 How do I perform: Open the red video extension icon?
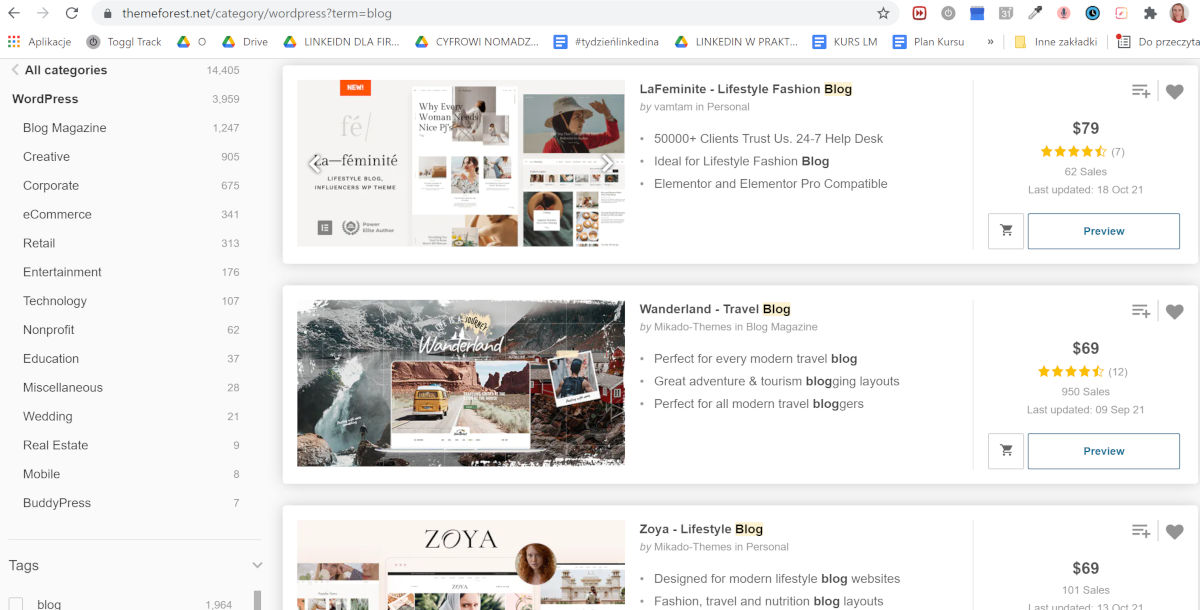pos(919,14)
